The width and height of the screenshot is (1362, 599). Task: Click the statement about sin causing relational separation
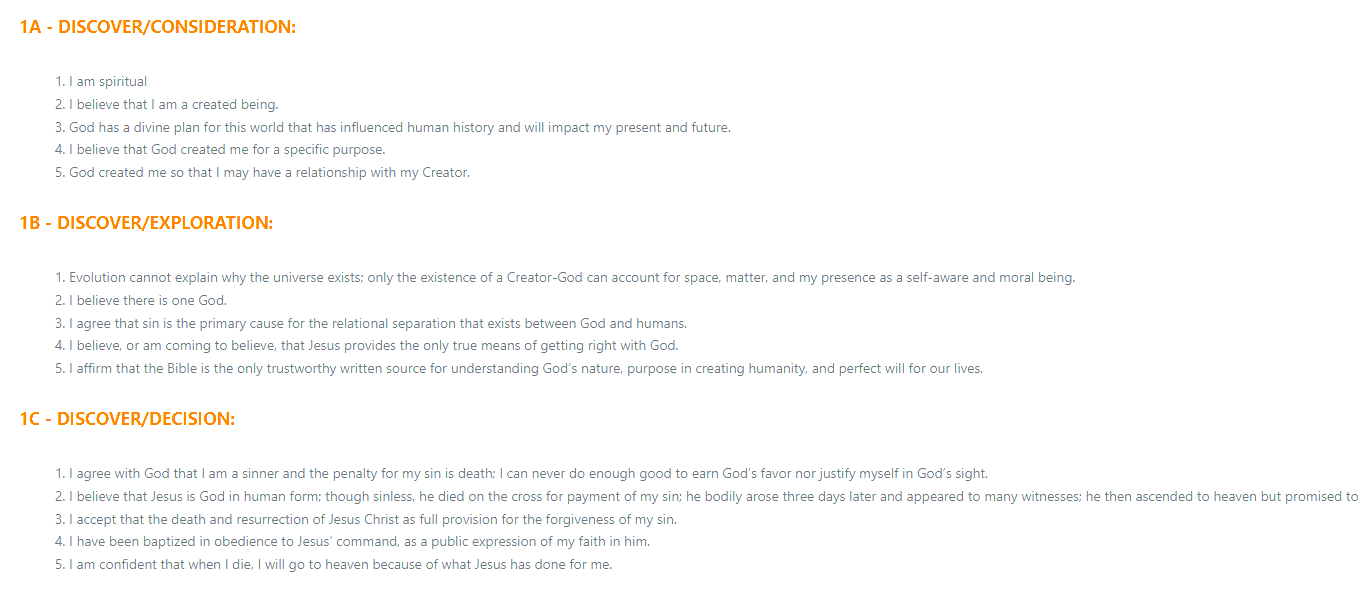click(378, 324)
